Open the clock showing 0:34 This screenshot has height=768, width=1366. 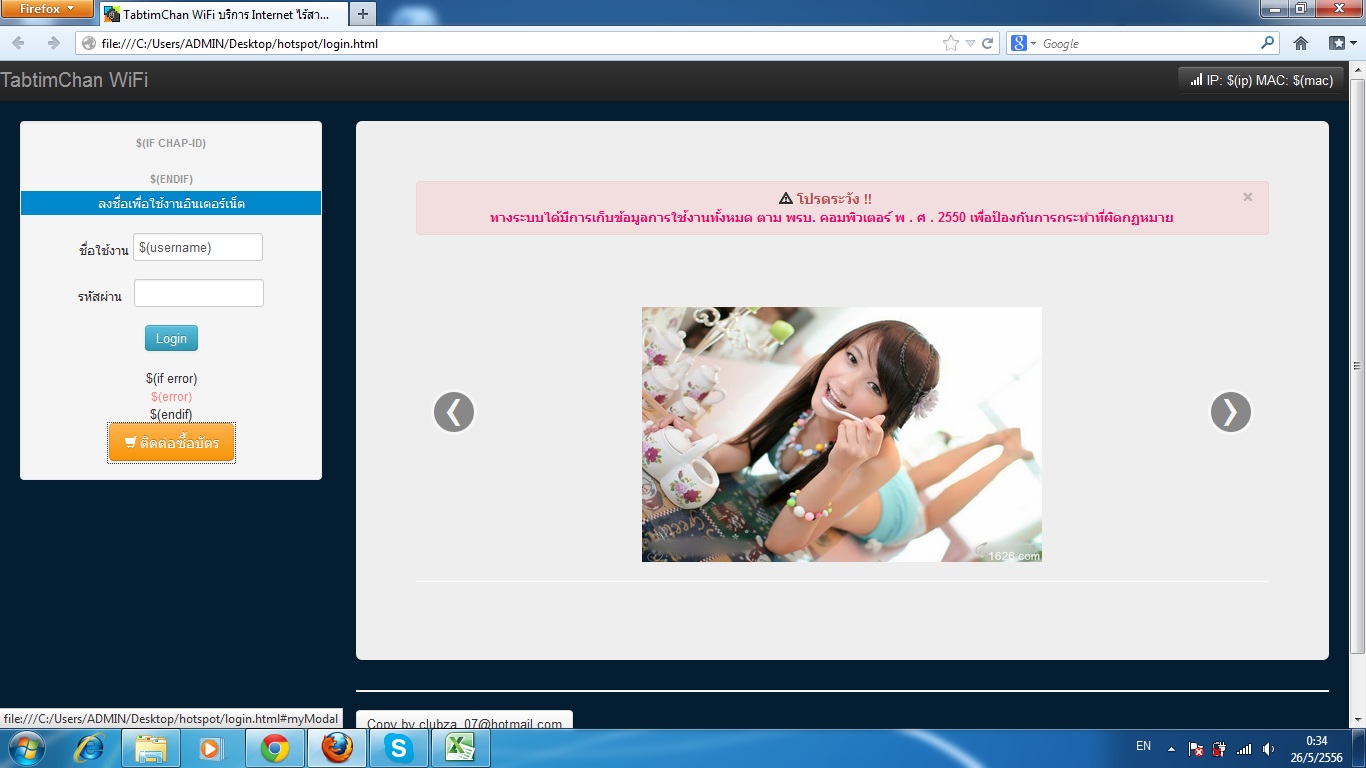pos(1317,748)
